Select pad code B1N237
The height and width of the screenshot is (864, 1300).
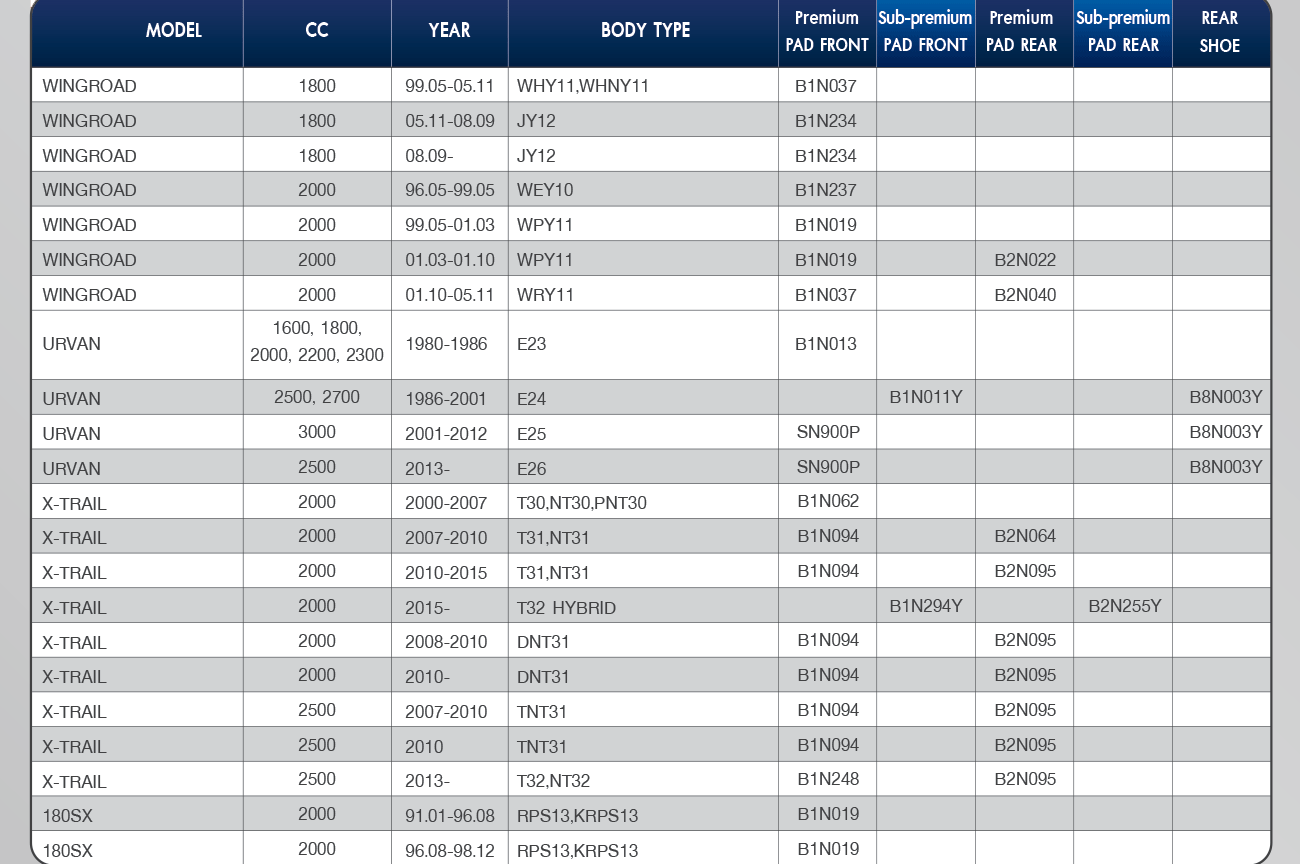click(826, 190)
